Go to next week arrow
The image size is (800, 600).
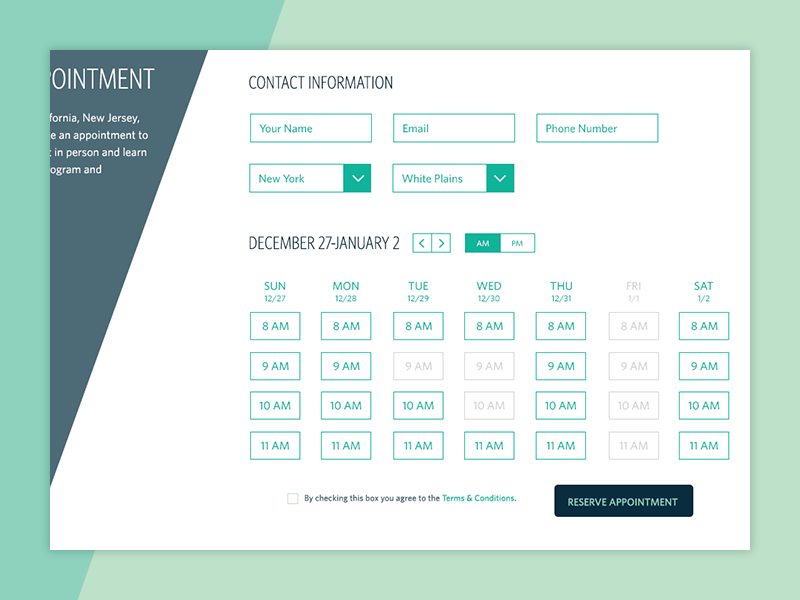[x=441, y=243]
